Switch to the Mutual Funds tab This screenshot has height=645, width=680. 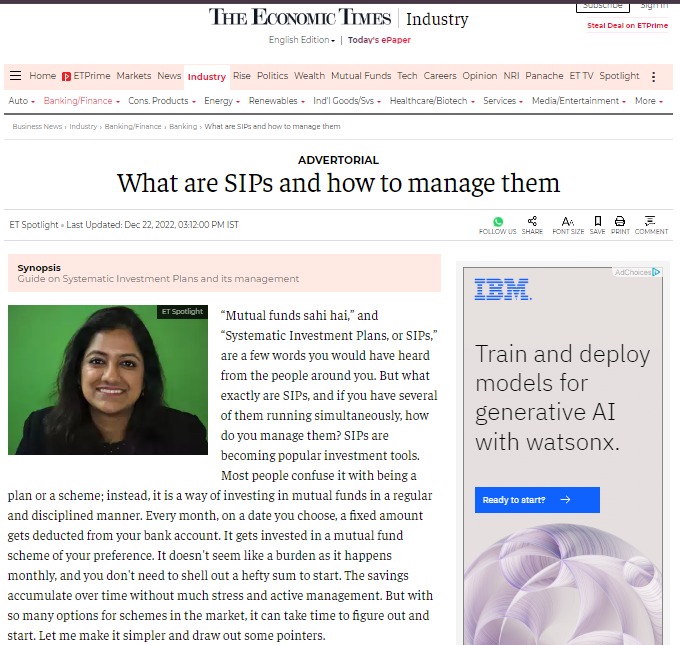pos(360,76)
